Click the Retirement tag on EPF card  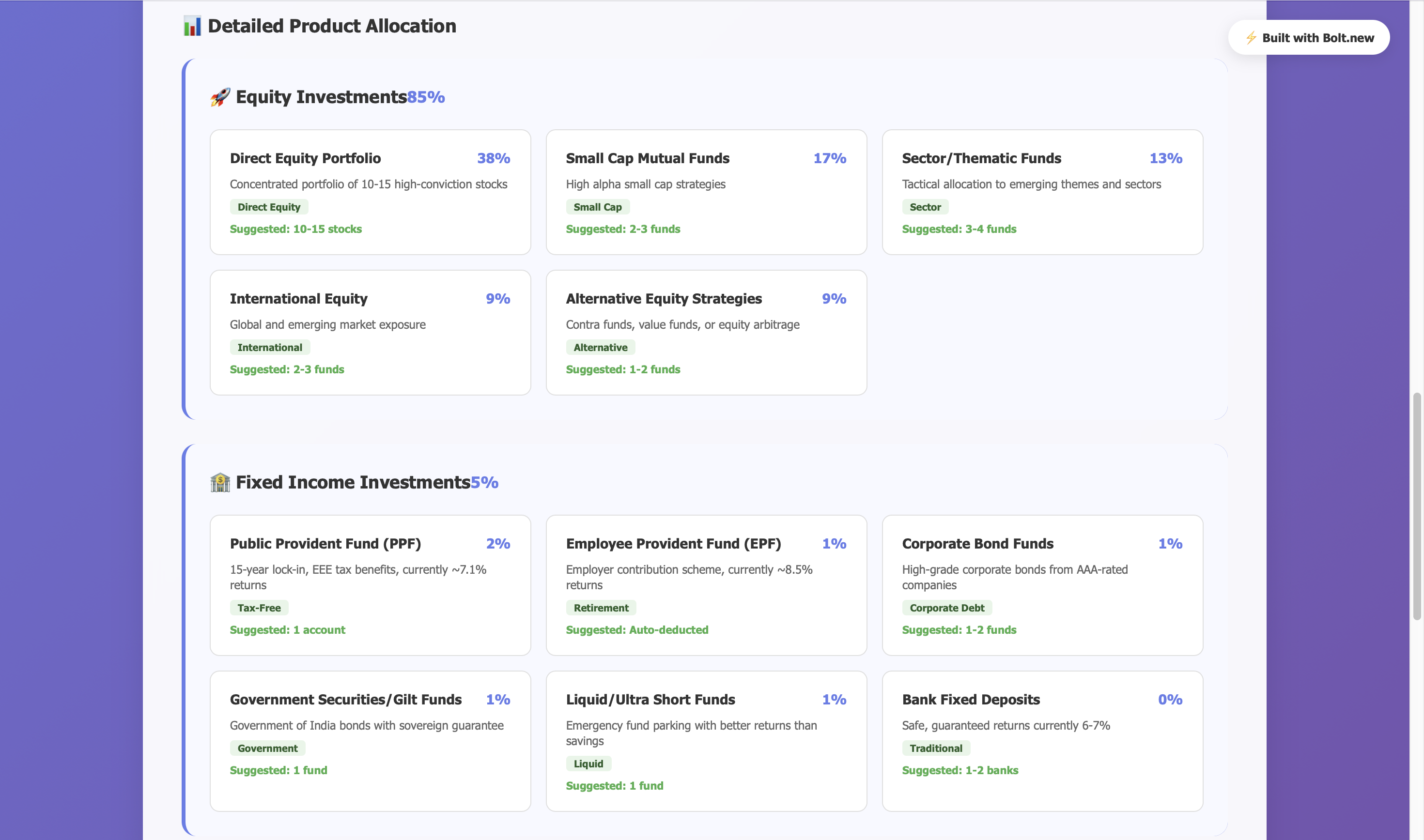[x=601, y=608]
